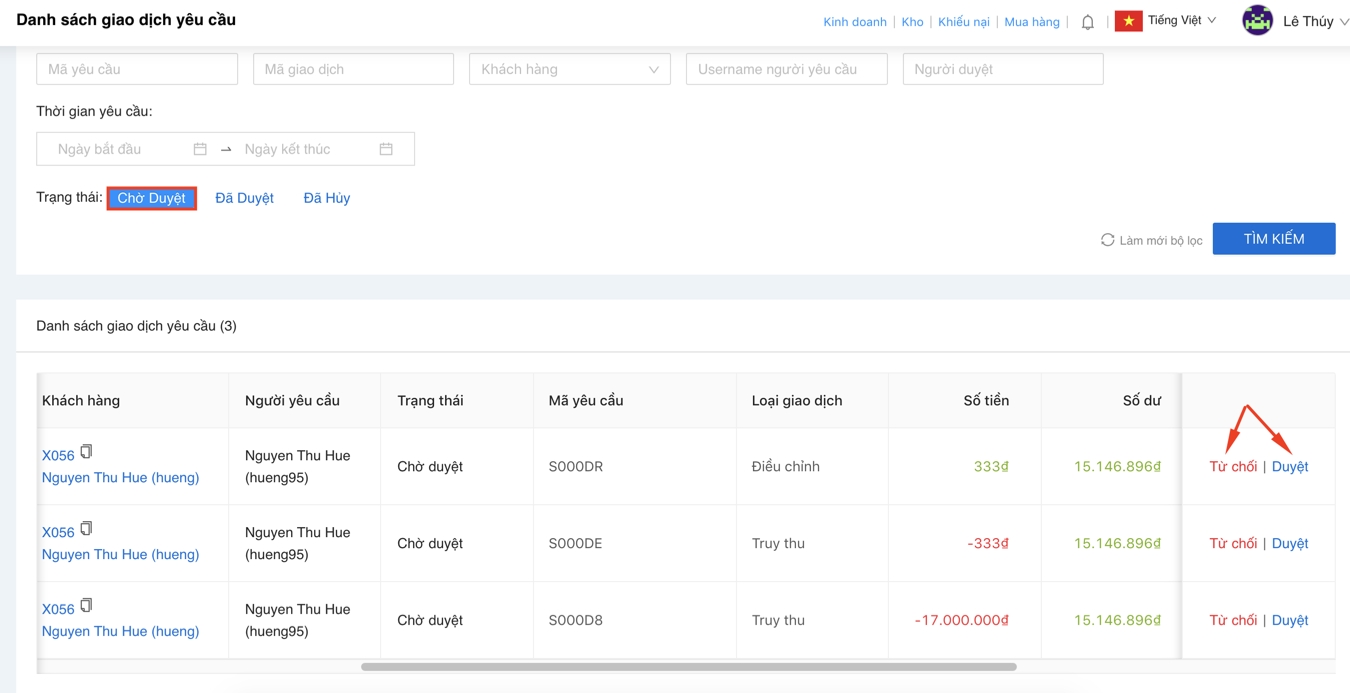Click the notification bell icon
This screenshot has width=1350, height=693.
[x=1087, y=22]
